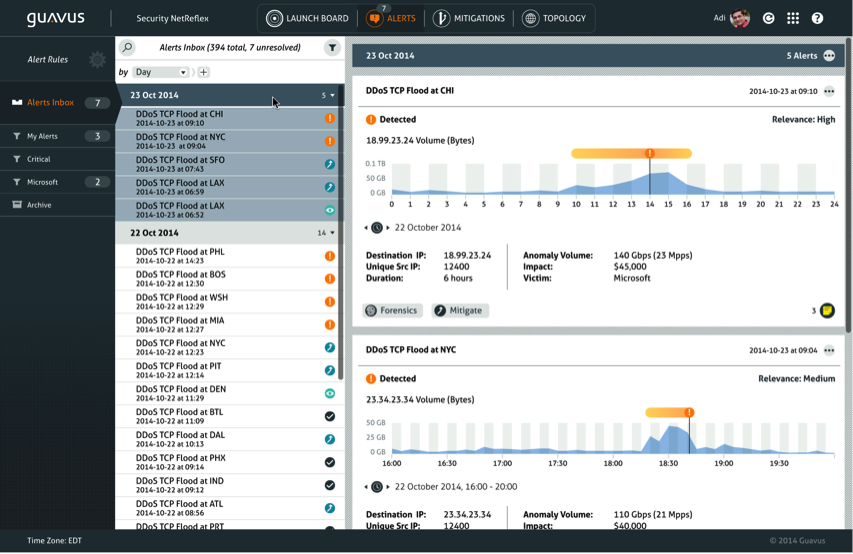Click the Forensics button

(392, 311)
